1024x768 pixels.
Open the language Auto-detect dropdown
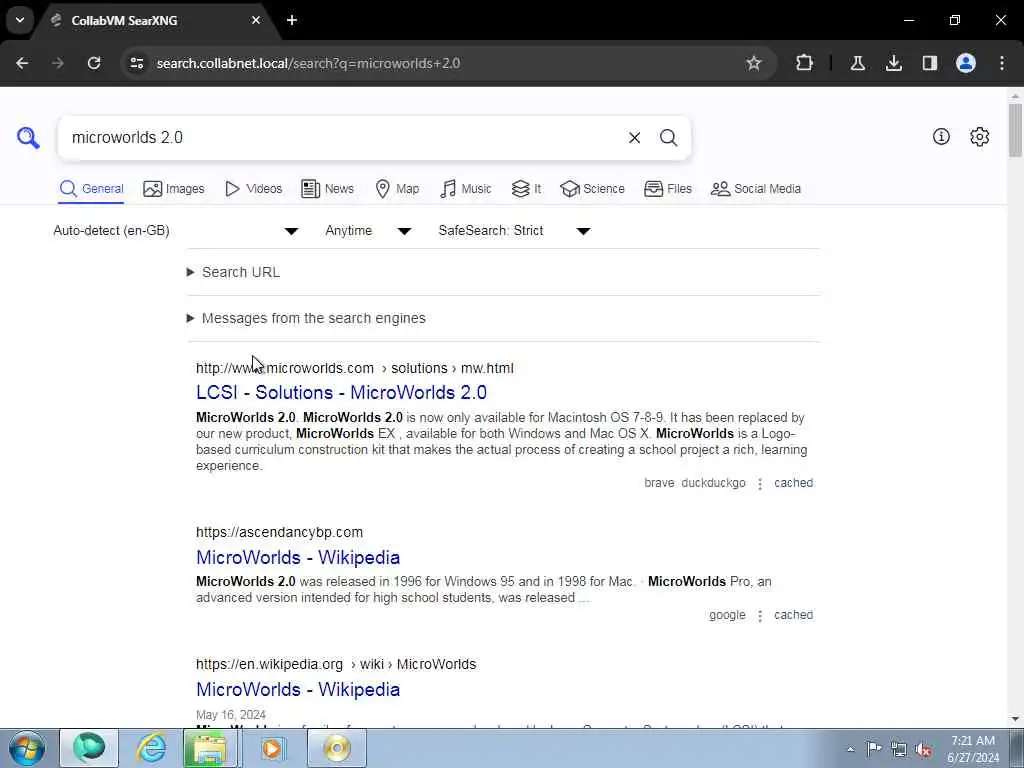(176, 231)
